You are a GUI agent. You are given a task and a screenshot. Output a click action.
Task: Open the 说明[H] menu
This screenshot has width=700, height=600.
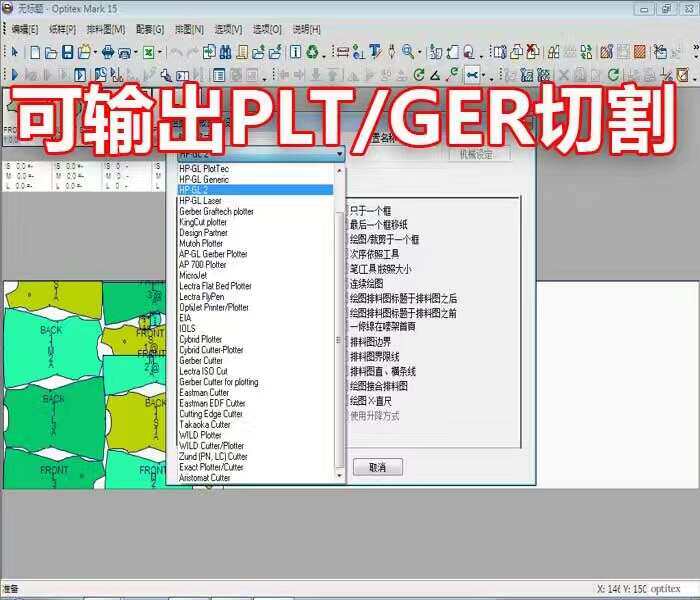(307, 29)
